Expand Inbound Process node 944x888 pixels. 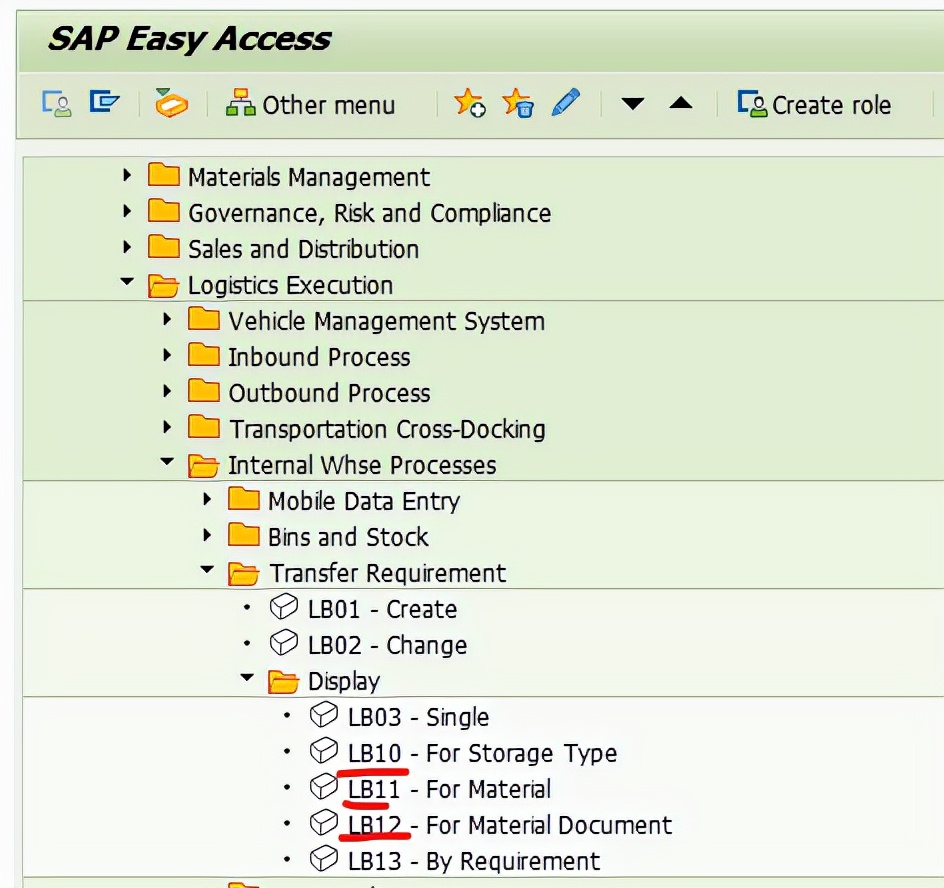pyautogui.click(x=167, y=355)
